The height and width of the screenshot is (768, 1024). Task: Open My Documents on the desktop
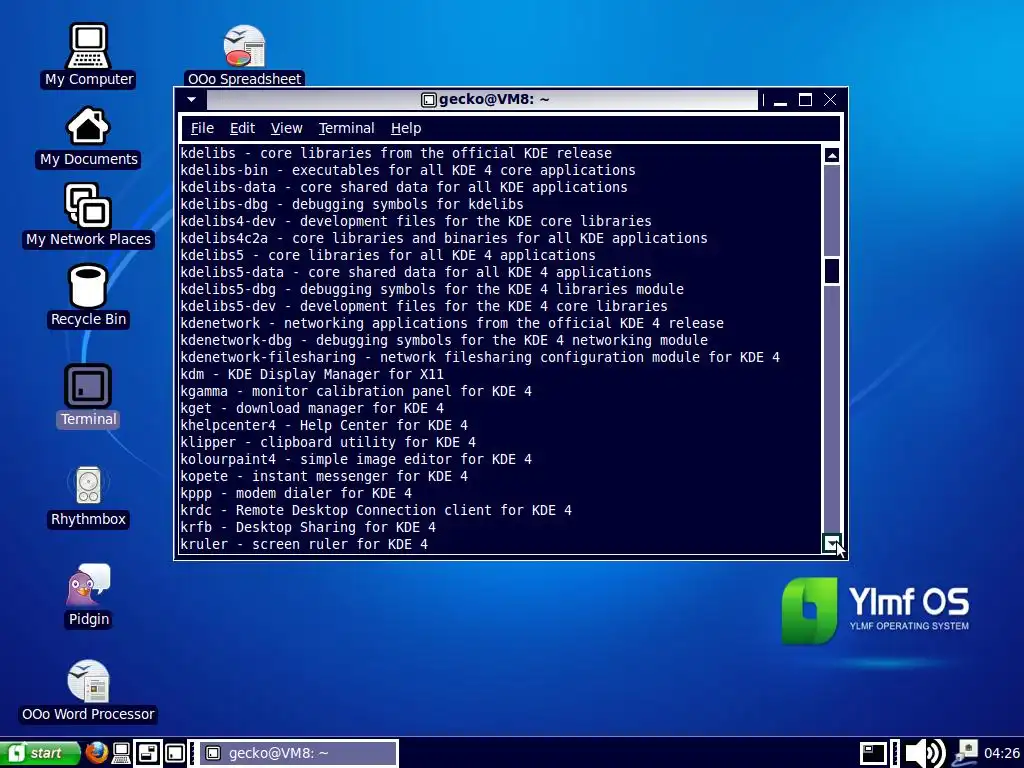tap(89, 136)
